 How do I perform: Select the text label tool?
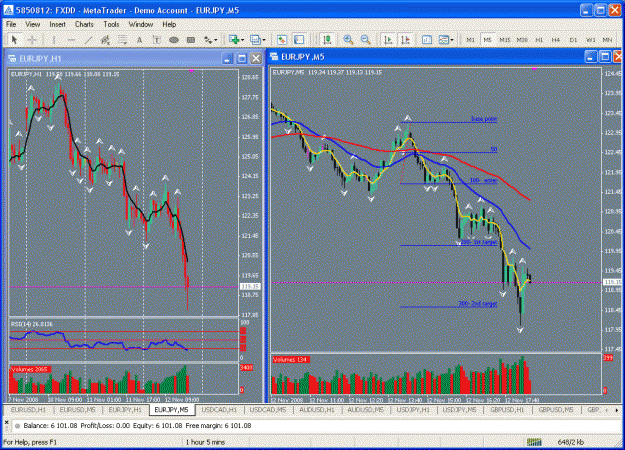click(x=156, y=39)
